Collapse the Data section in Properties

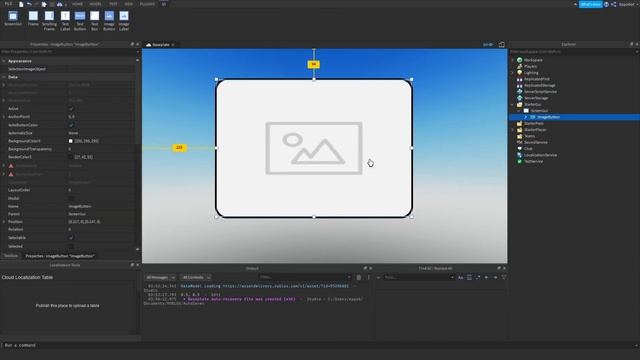click(x=4, y=77)
